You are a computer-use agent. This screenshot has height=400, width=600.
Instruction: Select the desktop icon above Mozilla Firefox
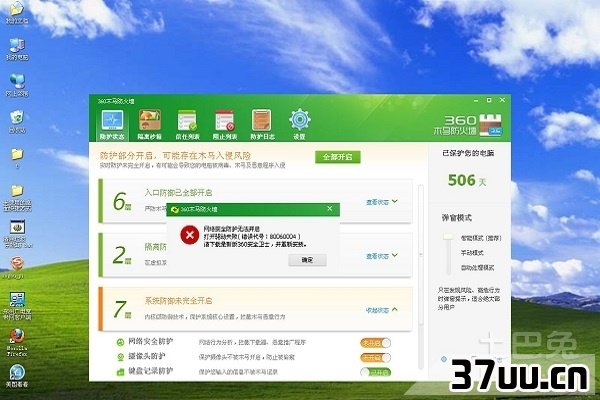(x=17, y=305)
